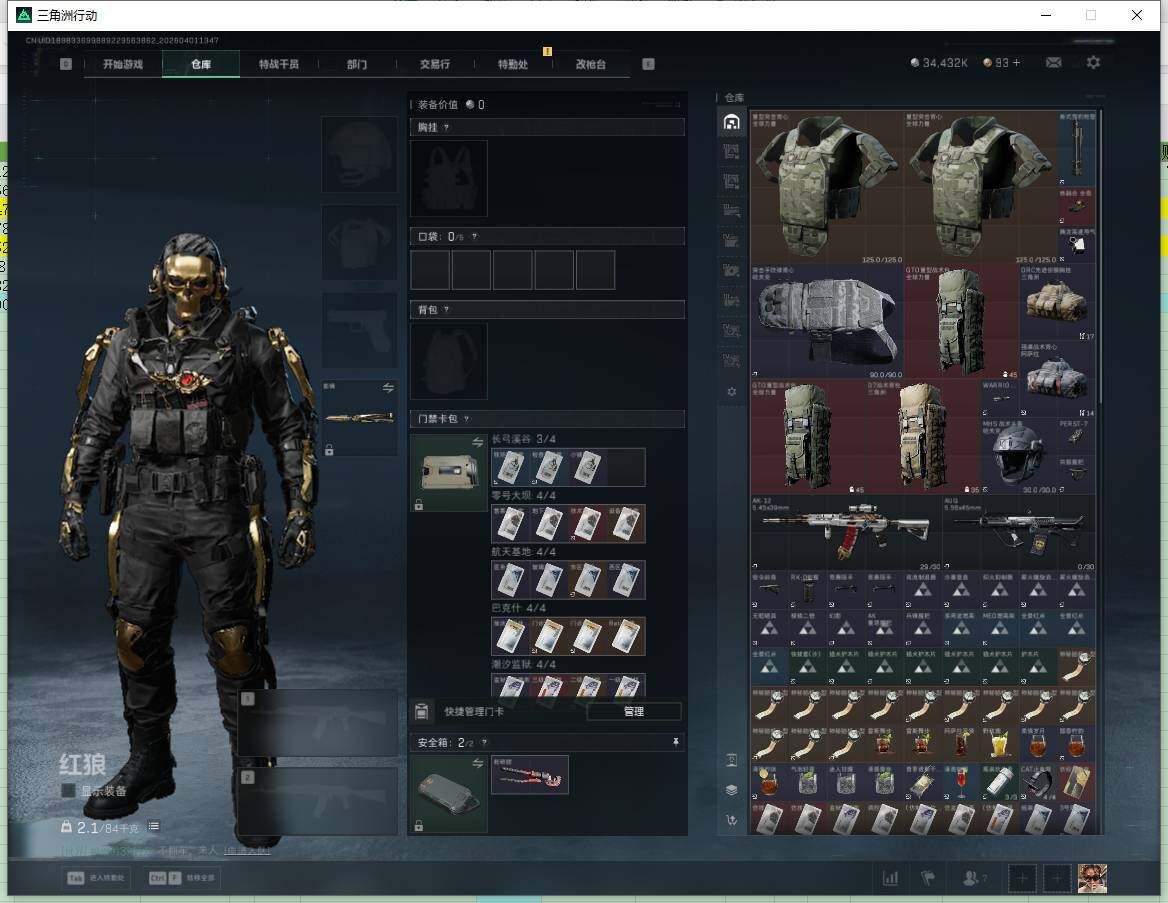Viewport: 1168px width, 903px height.
Task: Open warehouse sidebar settings gear
Action: tap(731, 392)
